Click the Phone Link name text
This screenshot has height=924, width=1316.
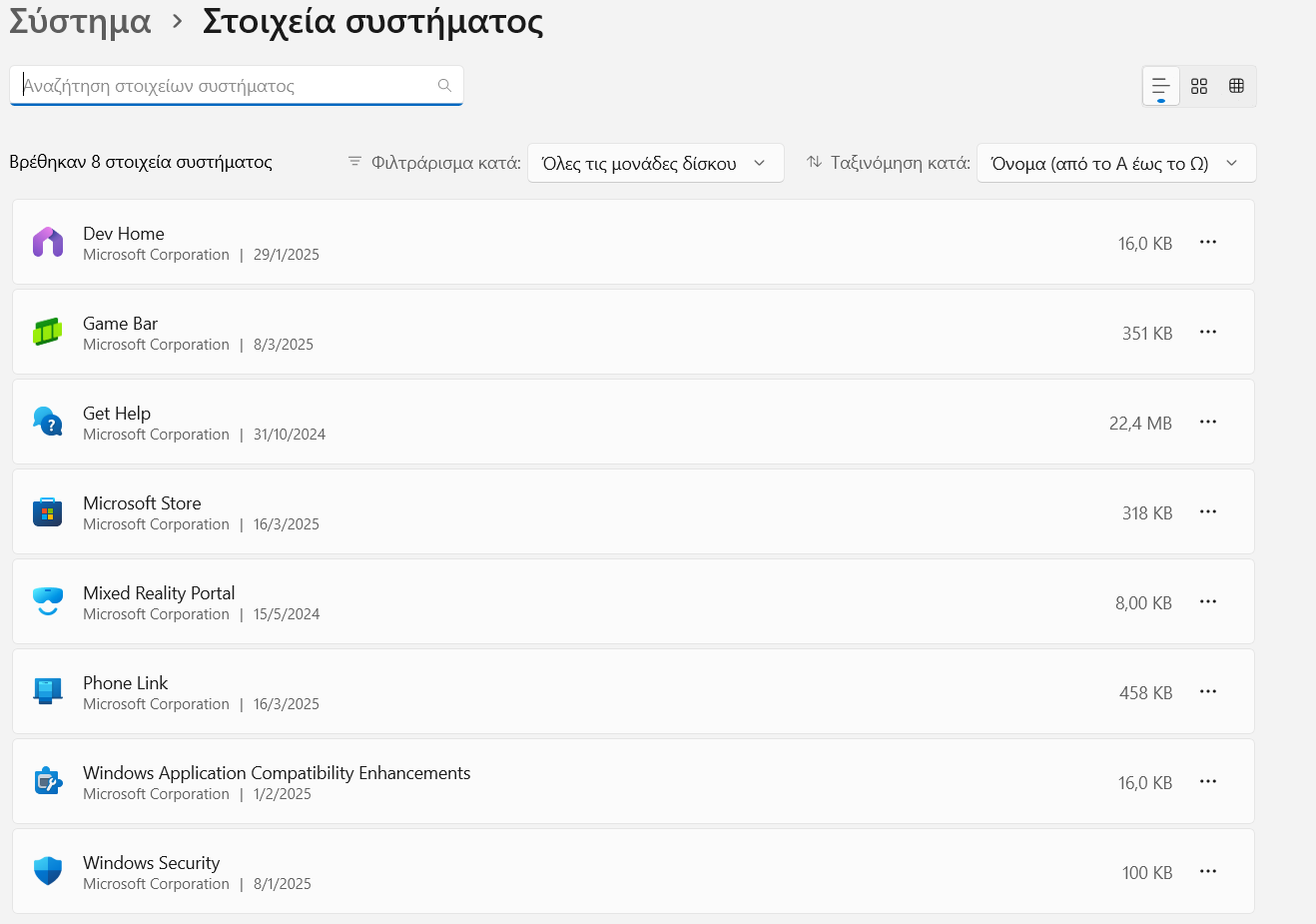point(125,683)
